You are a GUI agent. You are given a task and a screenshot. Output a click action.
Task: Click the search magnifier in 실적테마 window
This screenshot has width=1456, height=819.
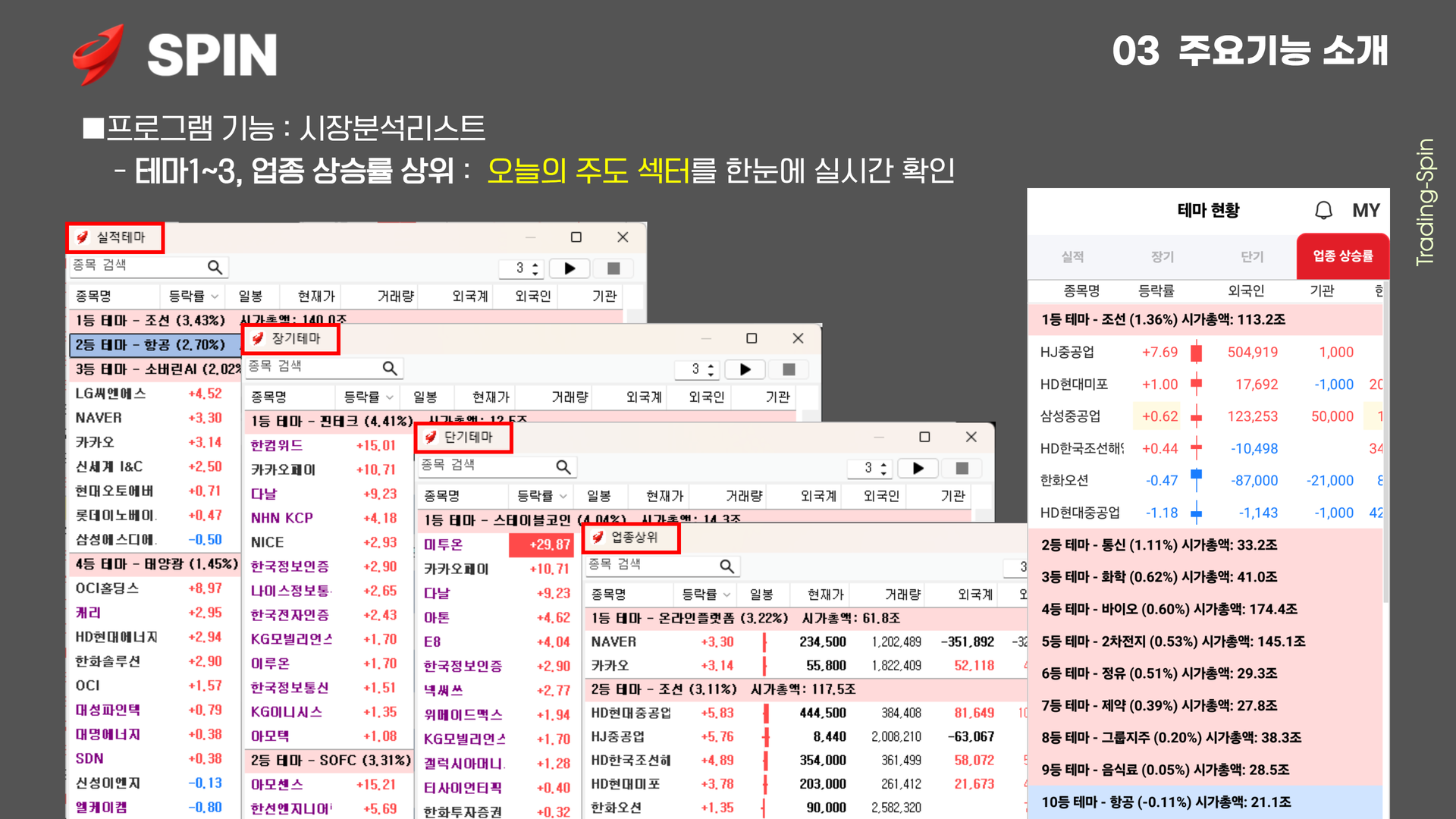(x=215, y=267)
